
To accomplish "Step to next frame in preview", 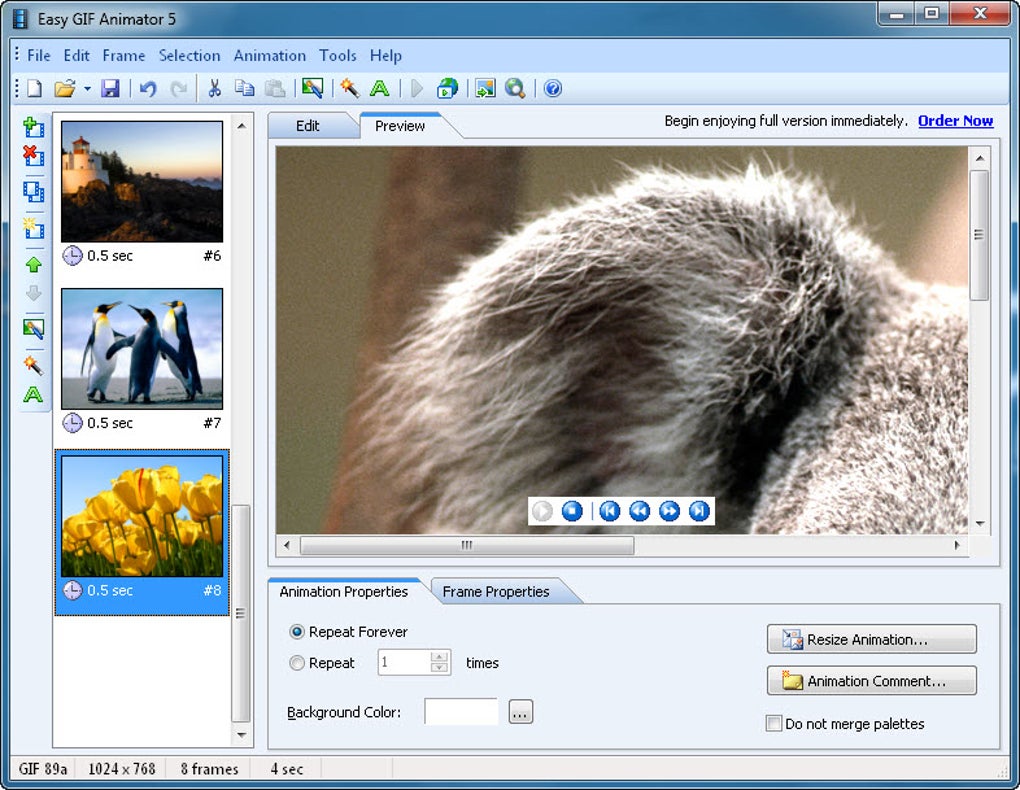I will tap(669, 511).
